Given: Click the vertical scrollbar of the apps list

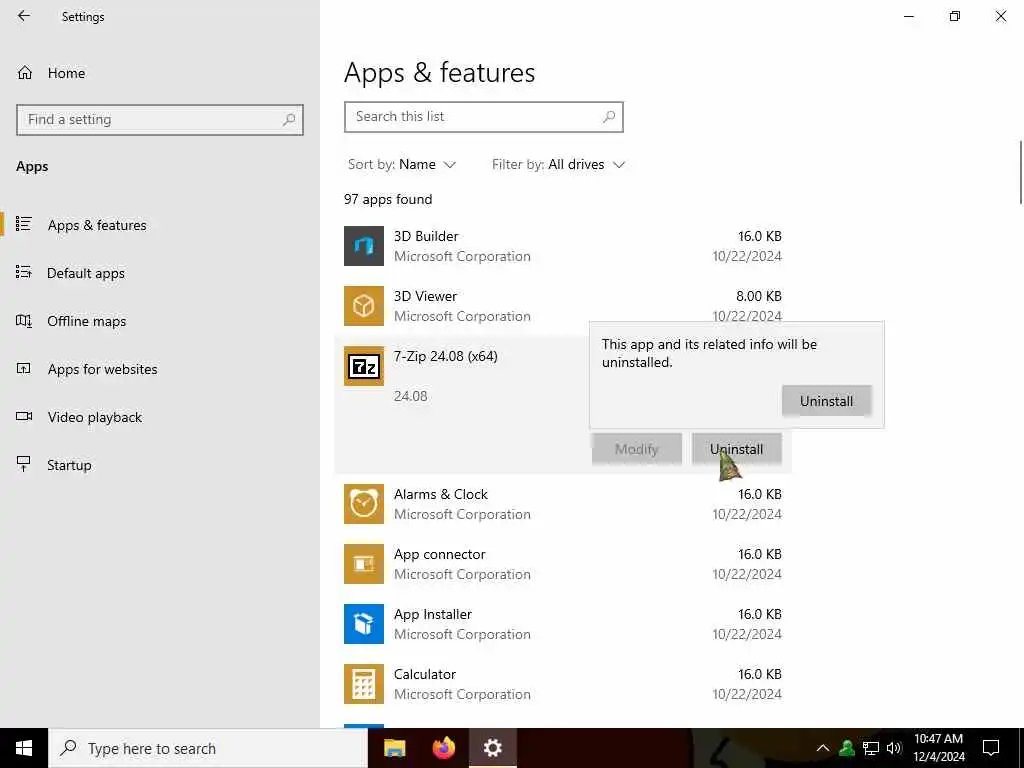Looking at the screenshot, I should (x=1020, y=172).
